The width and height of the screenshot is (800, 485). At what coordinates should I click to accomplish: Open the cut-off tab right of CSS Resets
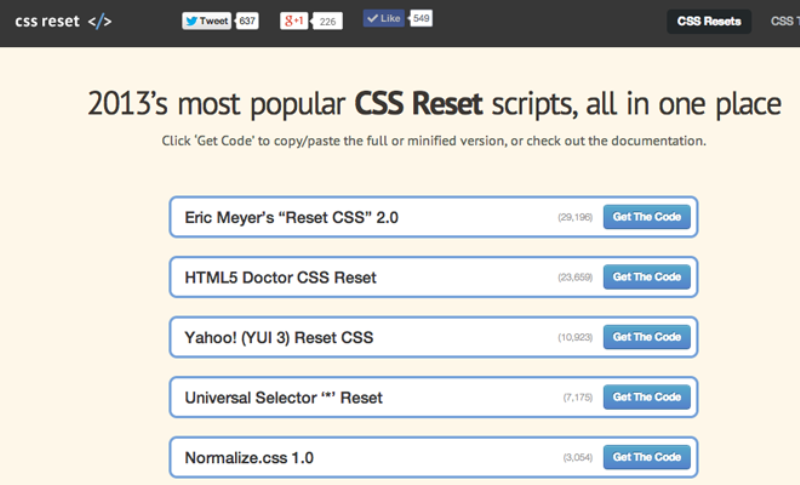784,21
